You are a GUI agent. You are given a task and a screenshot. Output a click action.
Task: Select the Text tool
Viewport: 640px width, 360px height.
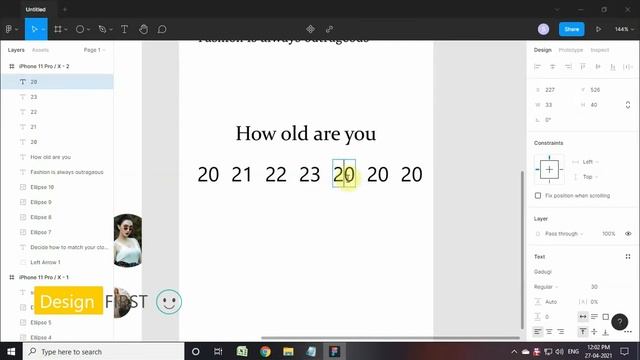point(124,29)
